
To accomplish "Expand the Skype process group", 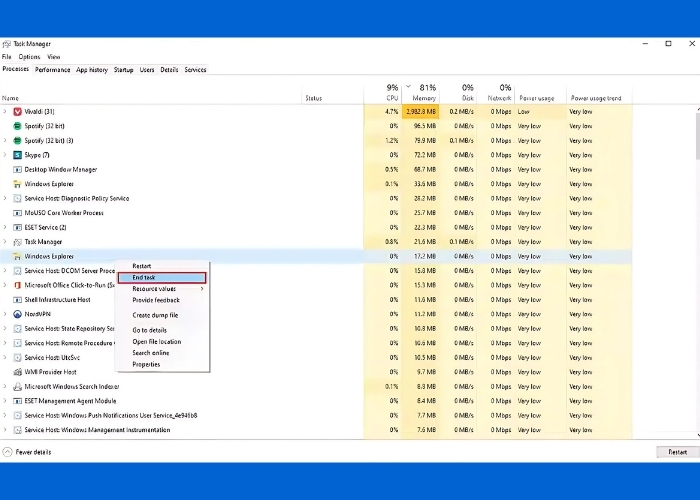I will [x=5, y=155].
